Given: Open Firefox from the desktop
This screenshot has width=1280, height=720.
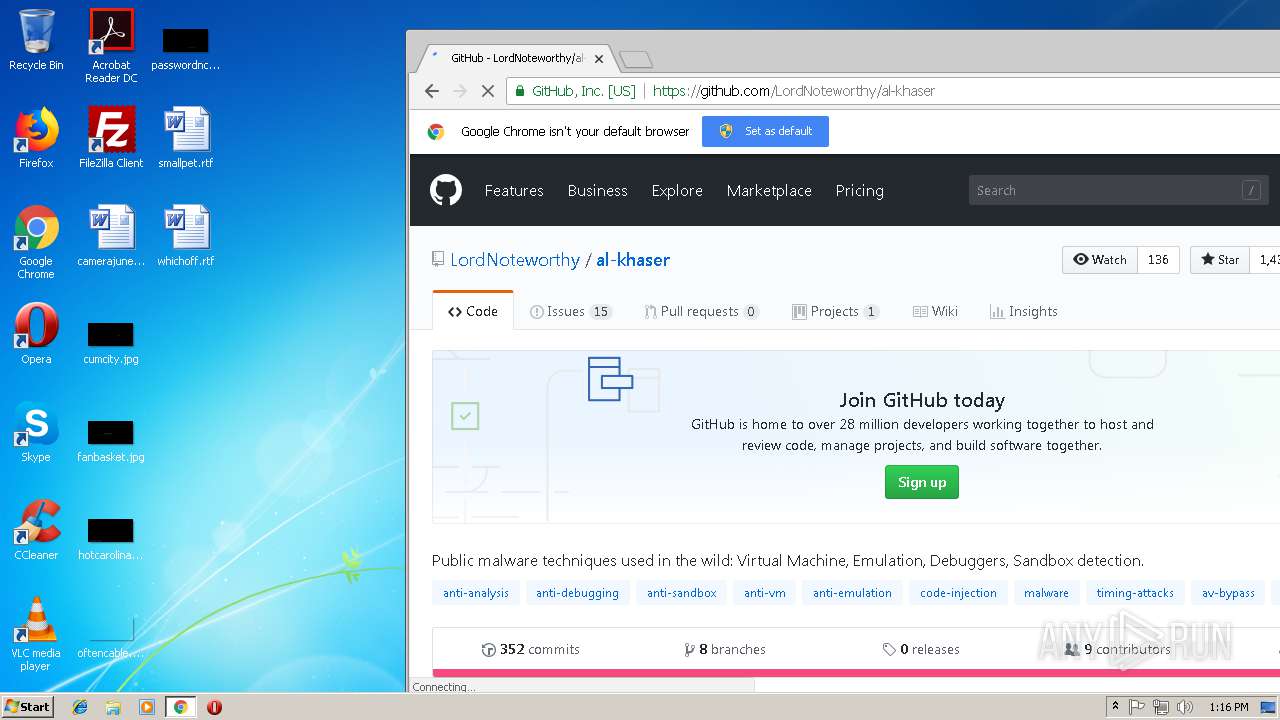Looking at the screenshot, I should 36,138.
